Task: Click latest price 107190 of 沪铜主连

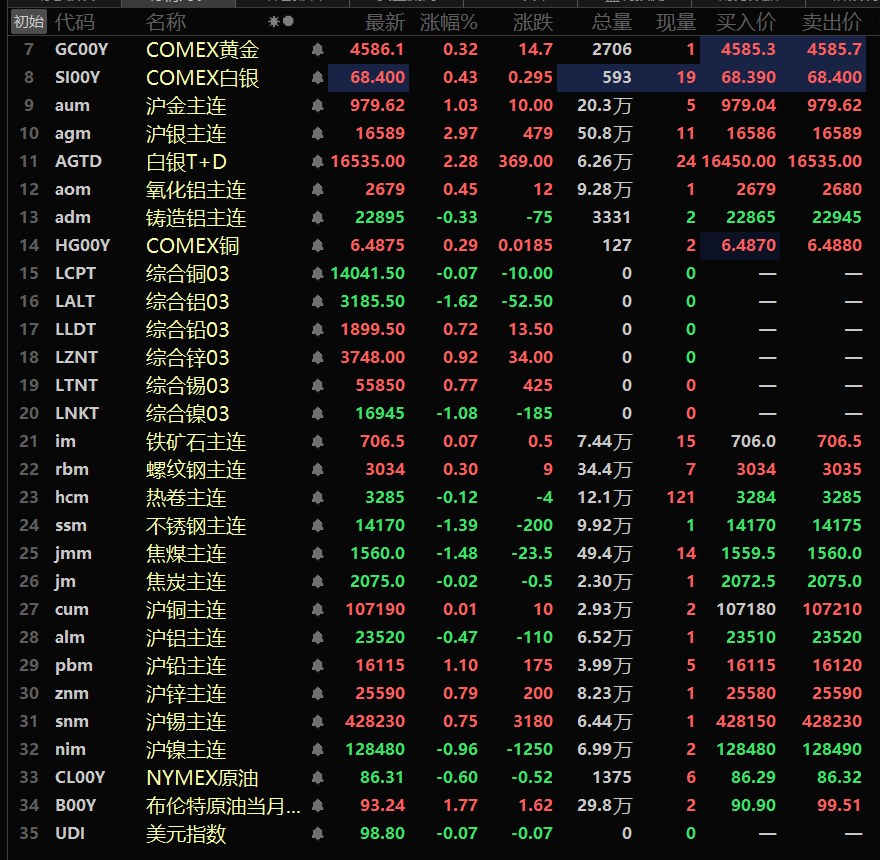Action: point(375,610)
